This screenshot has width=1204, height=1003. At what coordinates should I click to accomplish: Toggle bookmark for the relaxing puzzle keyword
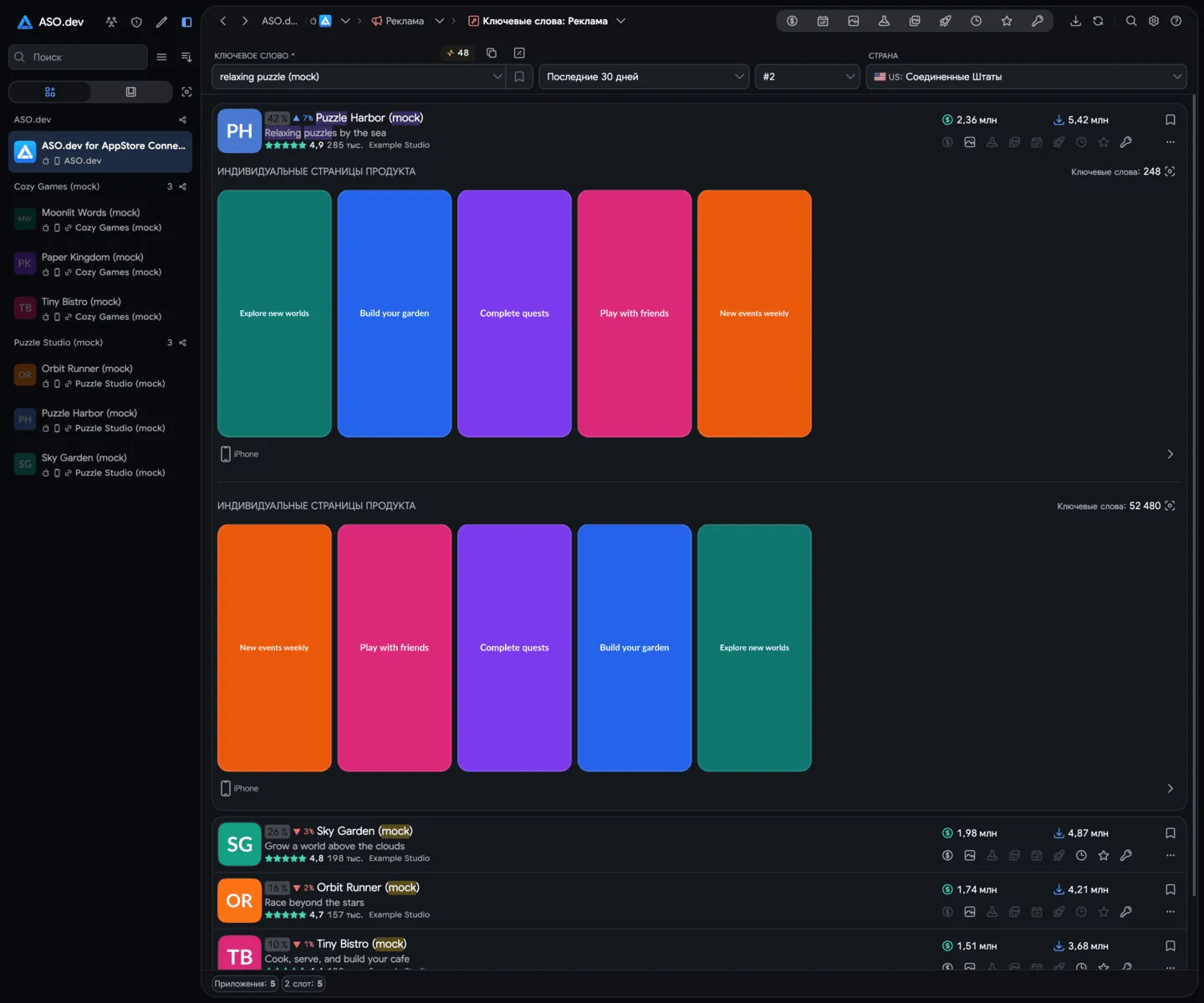point(519,77)
